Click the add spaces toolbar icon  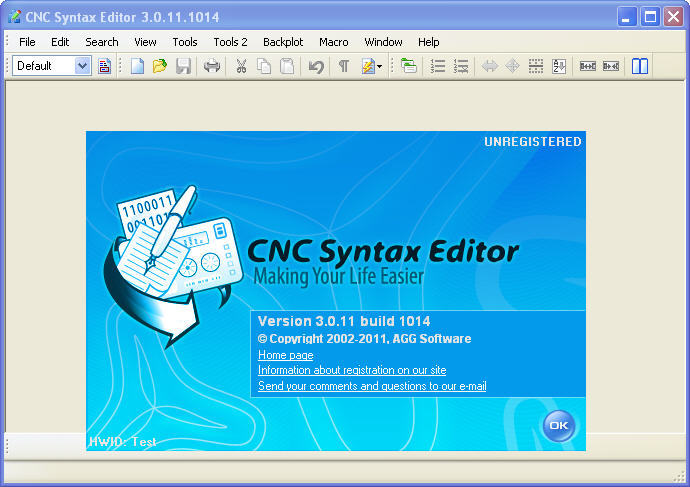[587, 66]
